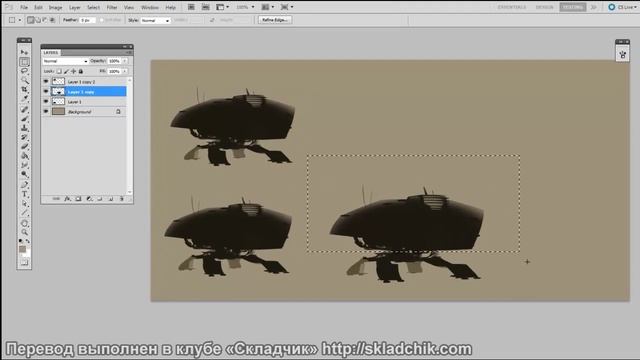This screenshot has height=360, width=640.
Task: Toggle Lock image pixels
Action: point(67,71)
